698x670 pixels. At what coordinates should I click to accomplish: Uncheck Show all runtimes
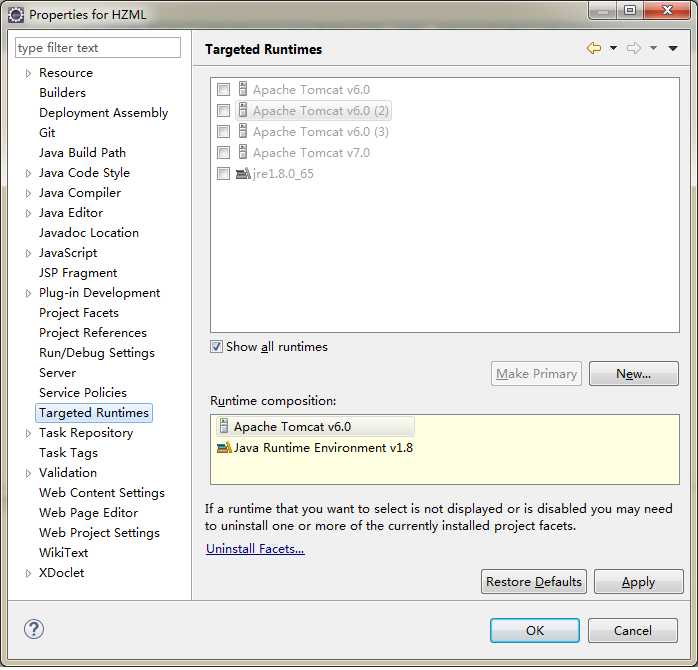(x=216, y=346)
